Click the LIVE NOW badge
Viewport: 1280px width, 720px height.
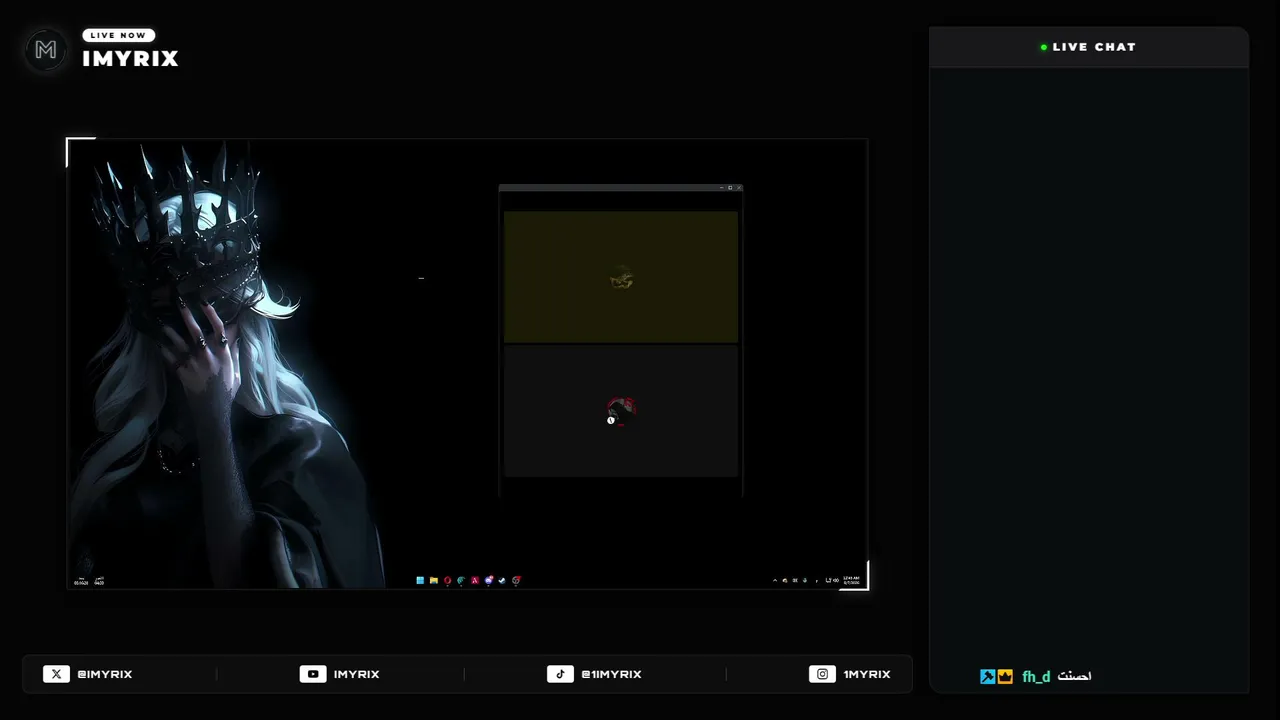click(118, 35)
